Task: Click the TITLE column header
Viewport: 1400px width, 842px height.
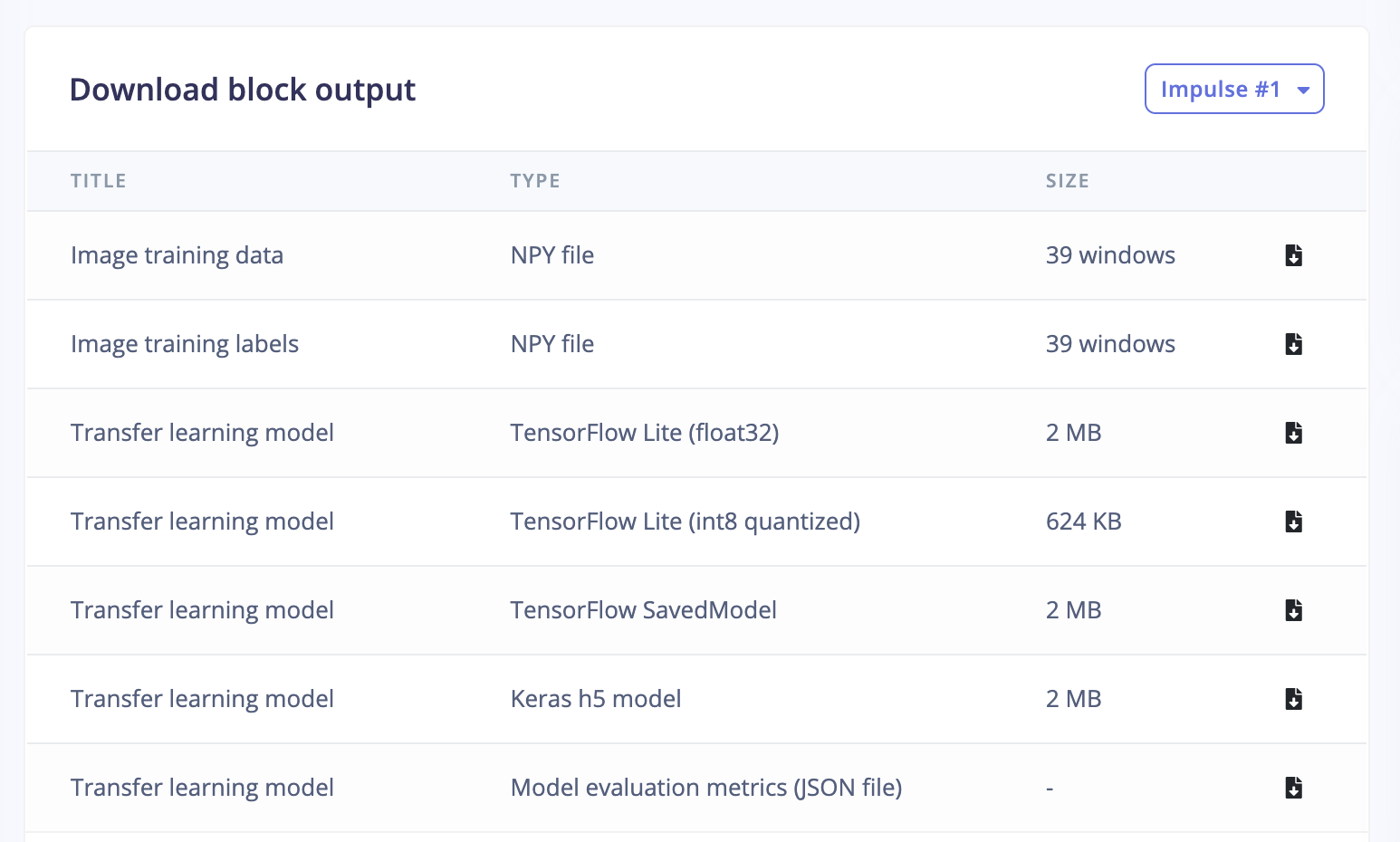Action: [x=99, y=181]
